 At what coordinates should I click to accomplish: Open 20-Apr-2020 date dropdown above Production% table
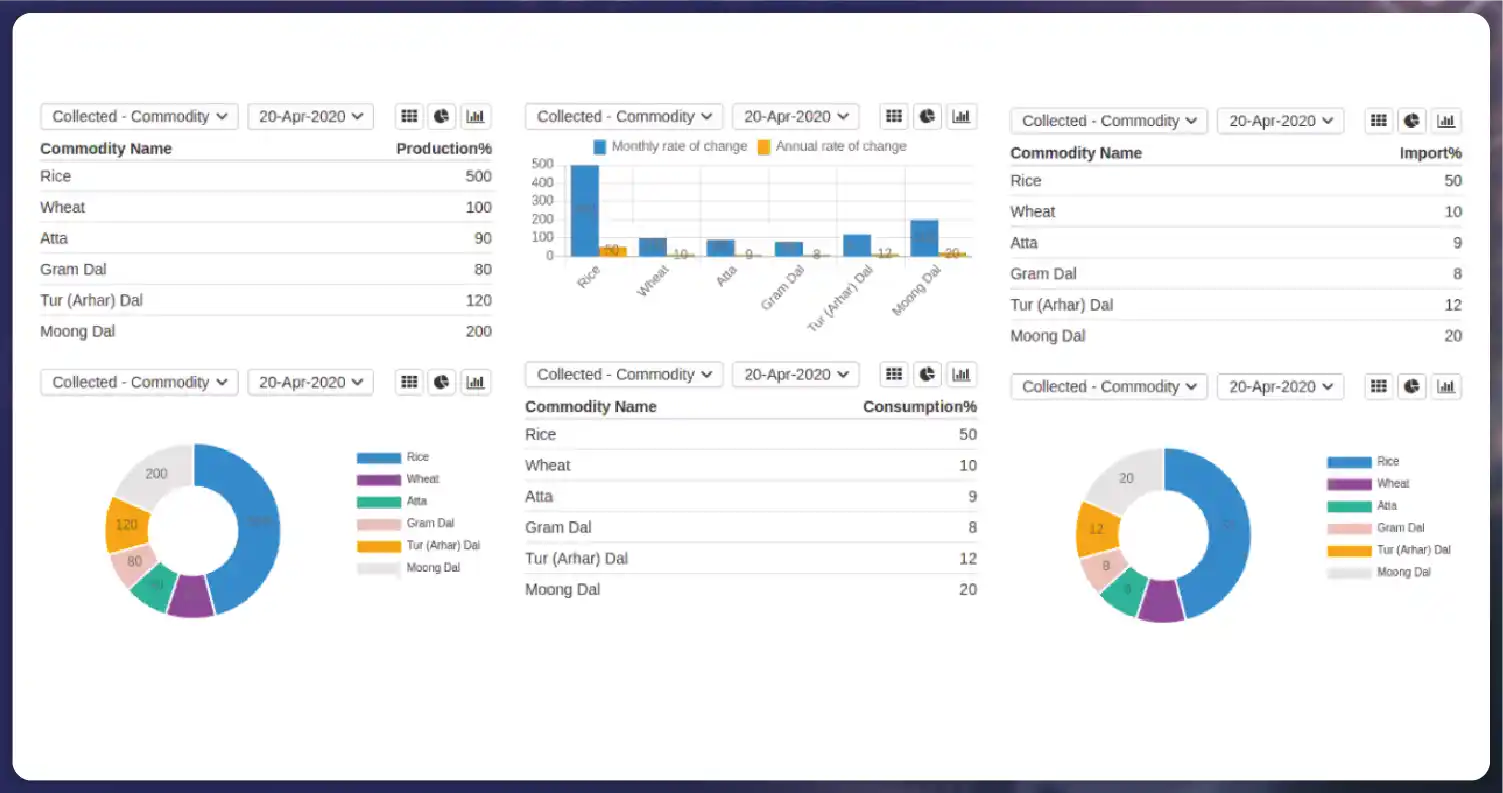click(x=310, y=116)
